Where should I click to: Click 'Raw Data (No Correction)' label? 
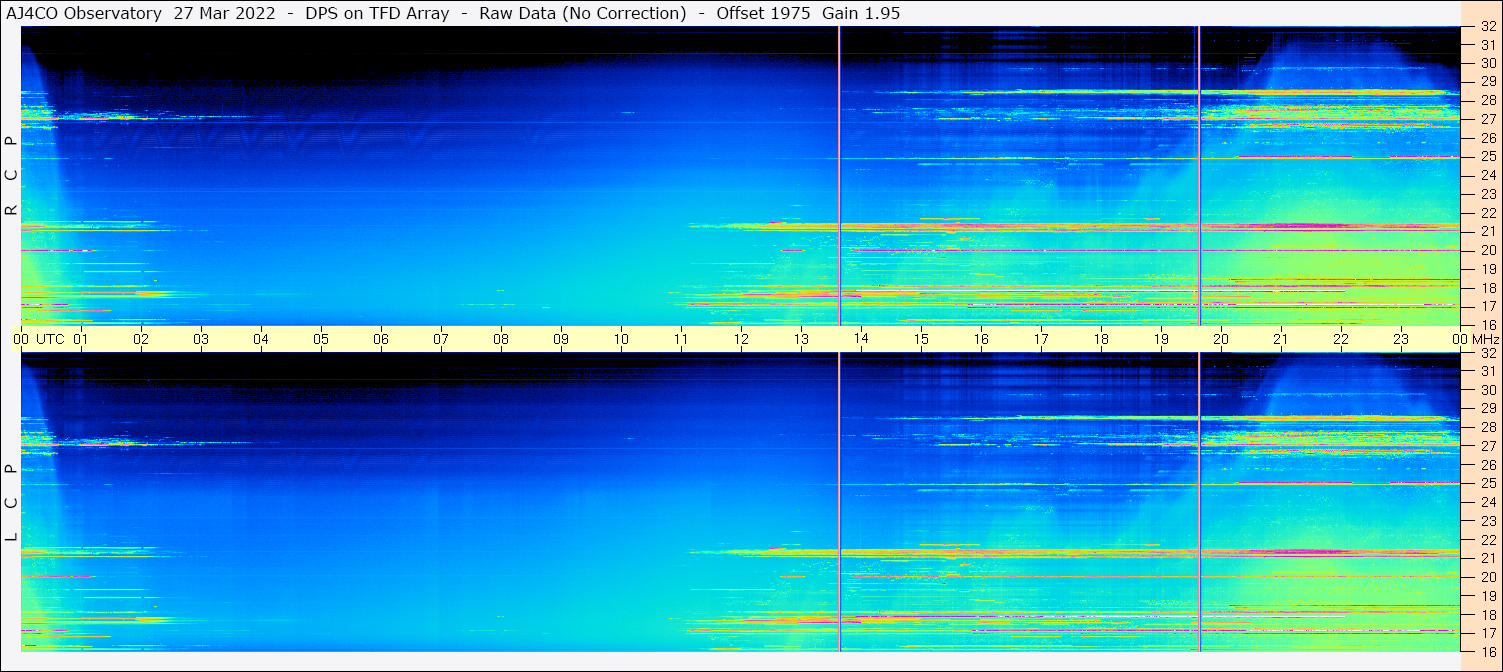583,13
